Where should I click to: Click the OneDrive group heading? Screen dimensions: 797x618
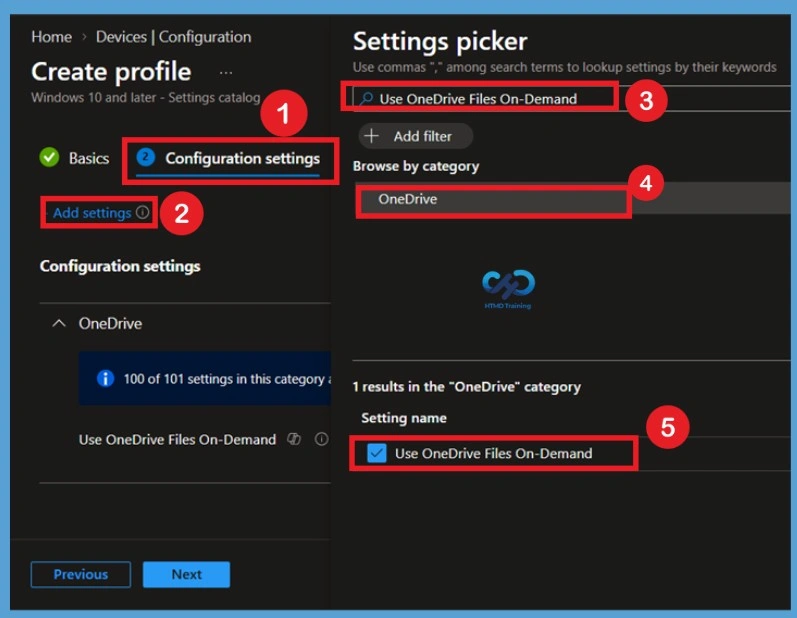(x=110, y=323)
